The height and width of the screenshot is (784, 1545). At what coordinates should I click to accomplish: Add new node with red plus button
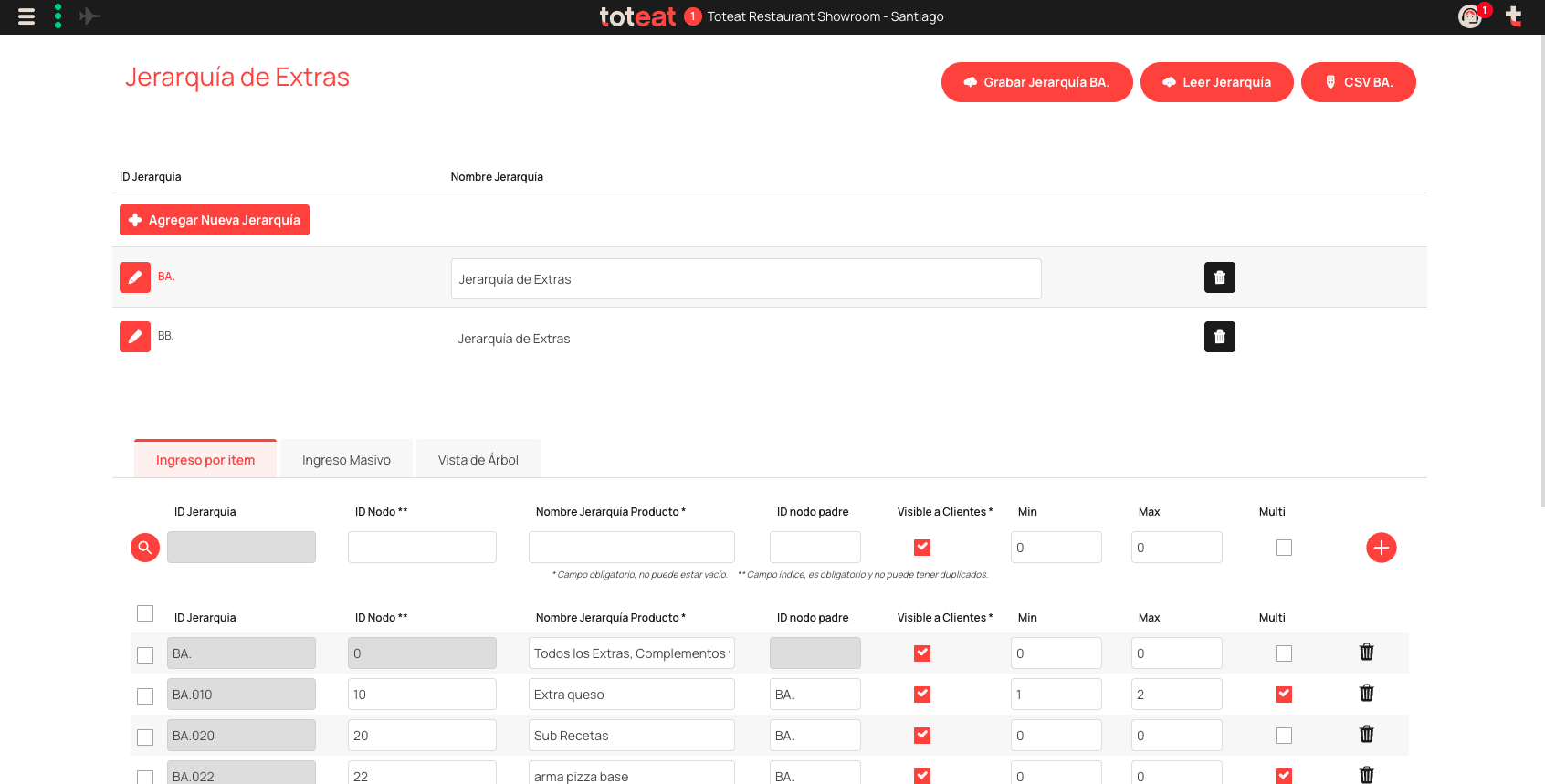coord(1381,548)
